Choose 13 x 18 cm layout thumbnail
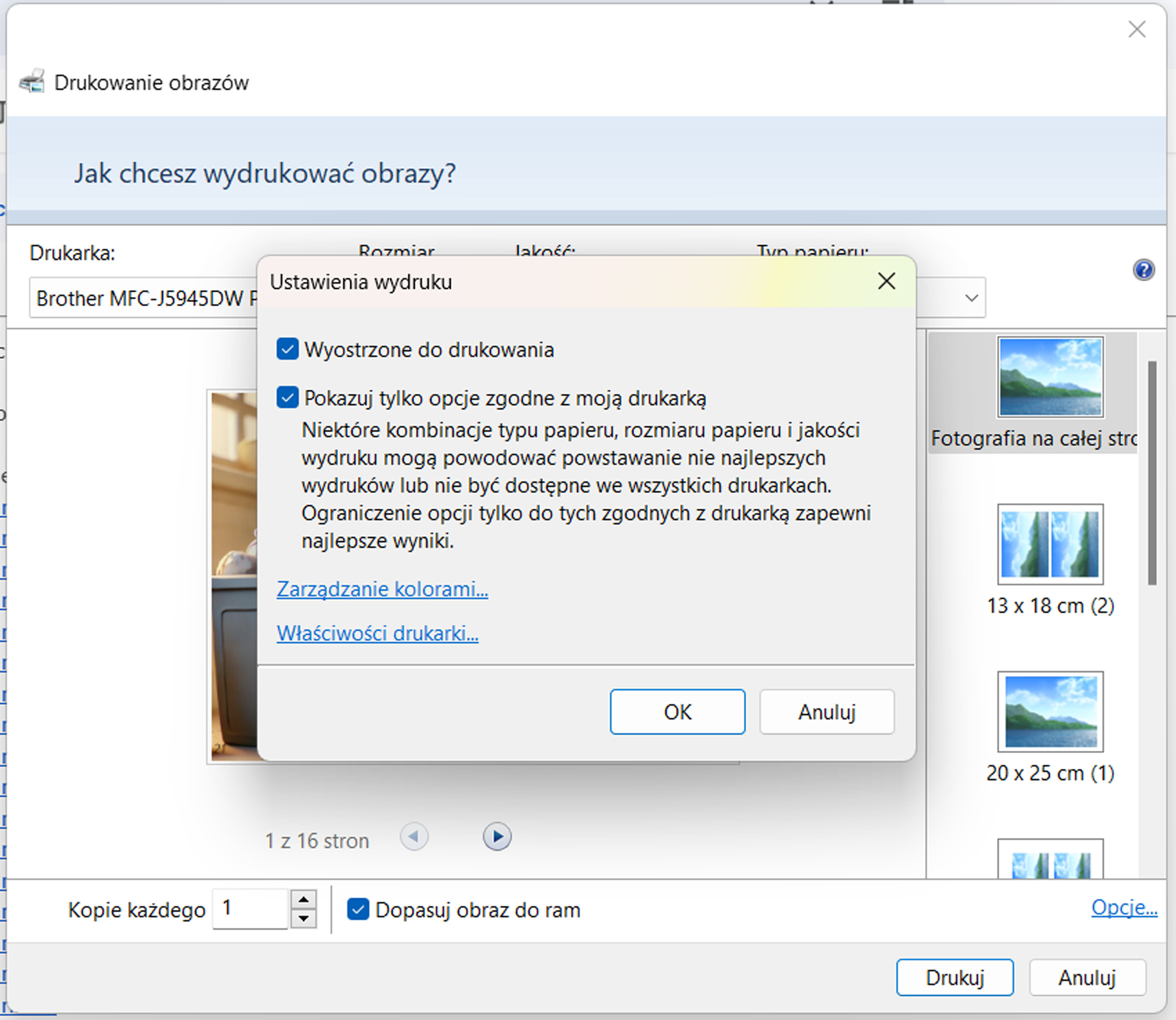The height and width of the screenshot is (1020, 1176). click(1049, 544)
